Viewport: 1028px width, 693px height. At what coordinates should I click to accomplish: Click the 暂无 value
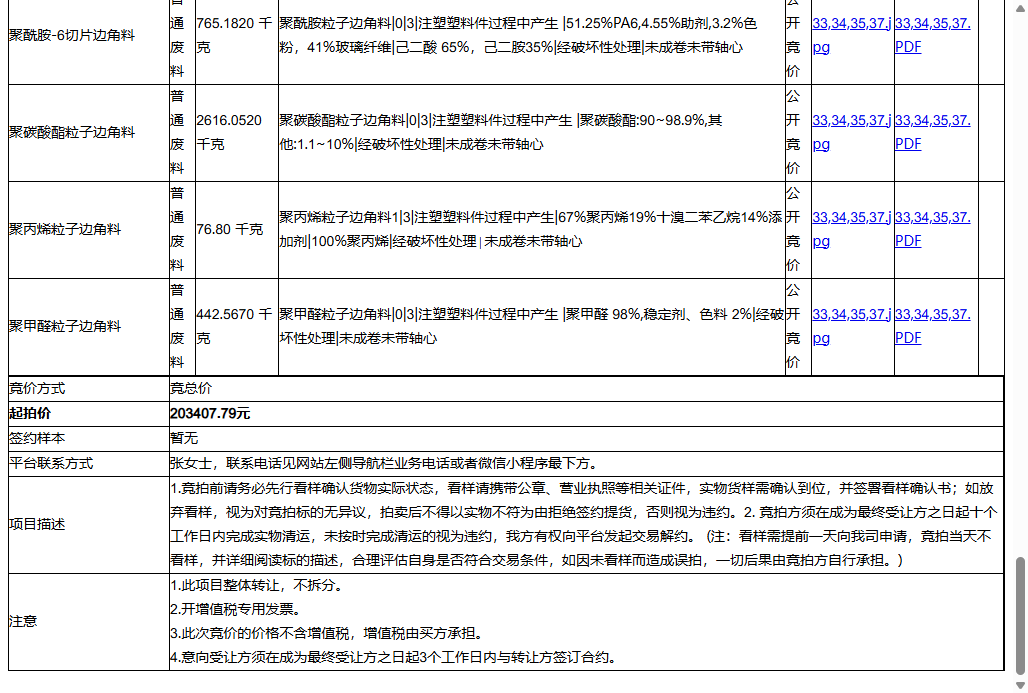pyautogui.click(x=184, y=439)
